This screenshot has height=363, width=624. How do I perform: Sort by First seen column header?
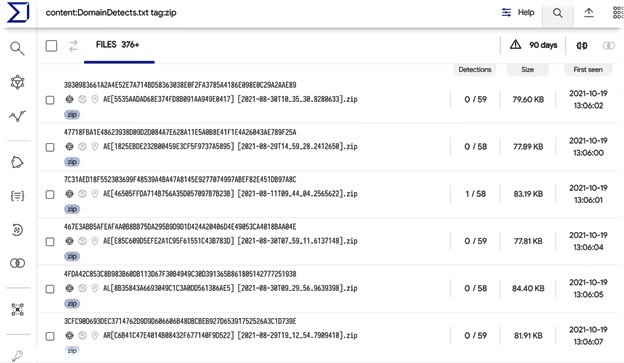588,70
